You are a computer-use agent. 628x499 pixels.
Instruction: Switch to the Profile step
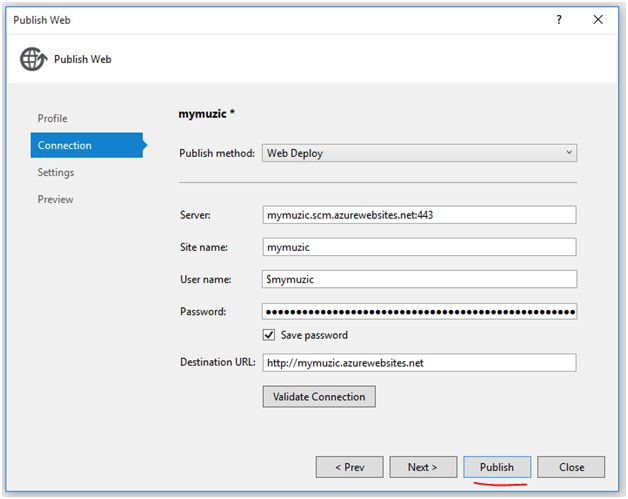click(x=53, y=119)
